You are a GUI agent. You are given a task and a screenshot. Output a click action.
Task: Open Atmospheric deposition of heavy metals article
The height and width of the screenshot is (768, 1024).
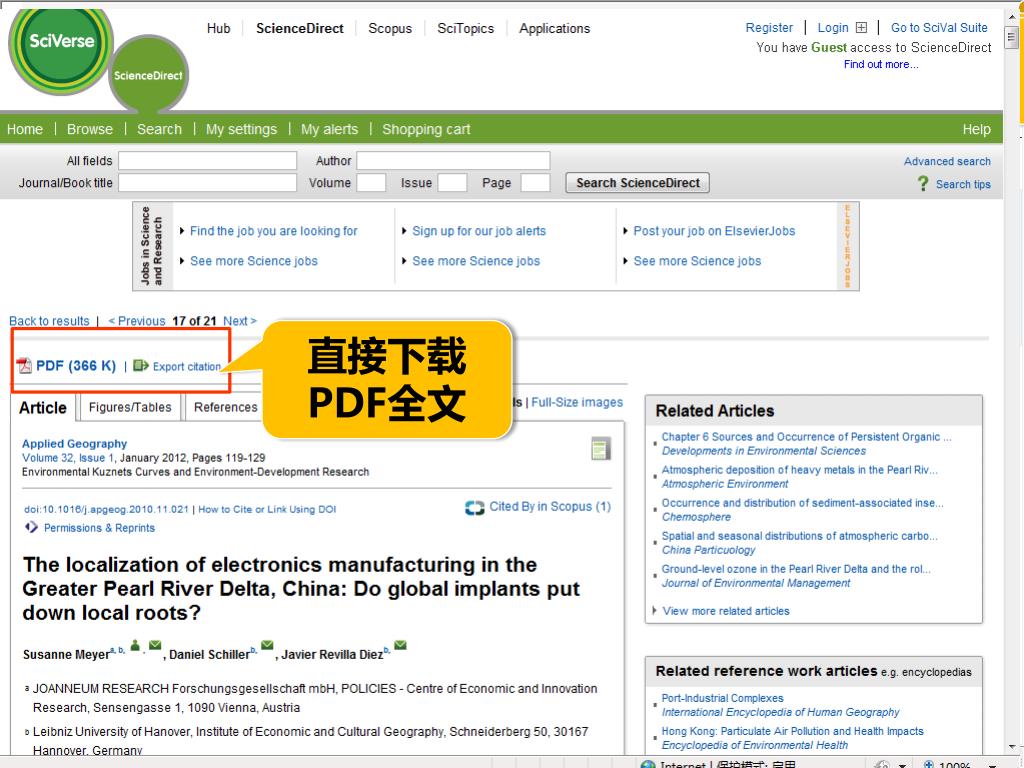(x=799, y=470)
